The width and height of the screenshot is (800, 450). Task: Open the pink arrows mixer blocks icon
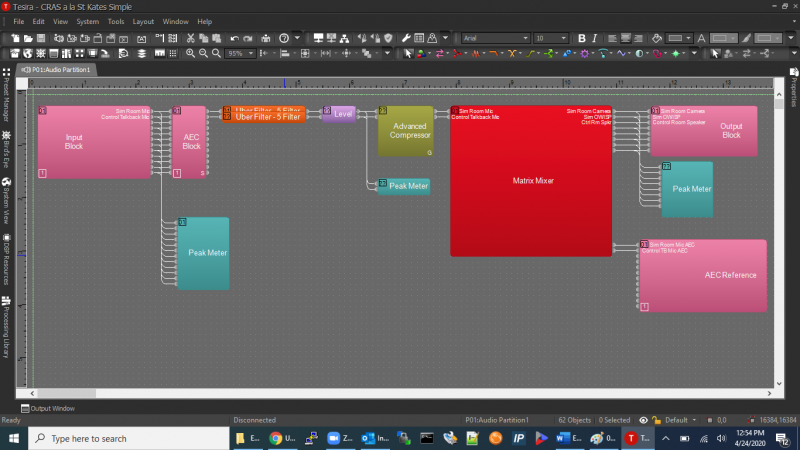pos(440,53)
